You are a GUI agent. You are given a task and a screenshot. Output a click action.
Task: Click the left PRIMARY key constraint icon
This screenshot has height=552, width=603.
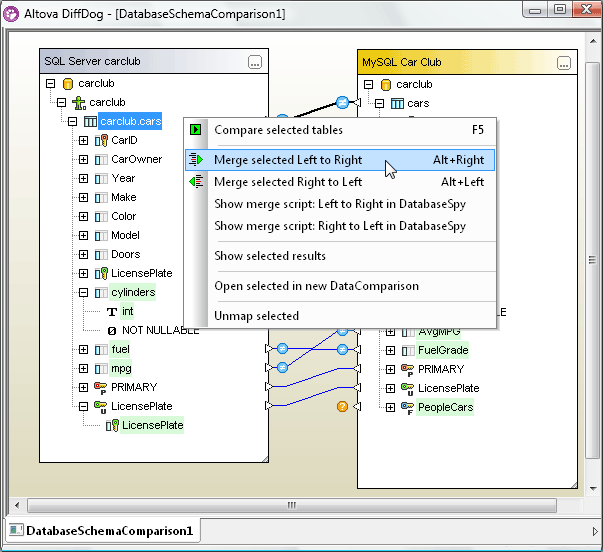(x=101, y=388)
